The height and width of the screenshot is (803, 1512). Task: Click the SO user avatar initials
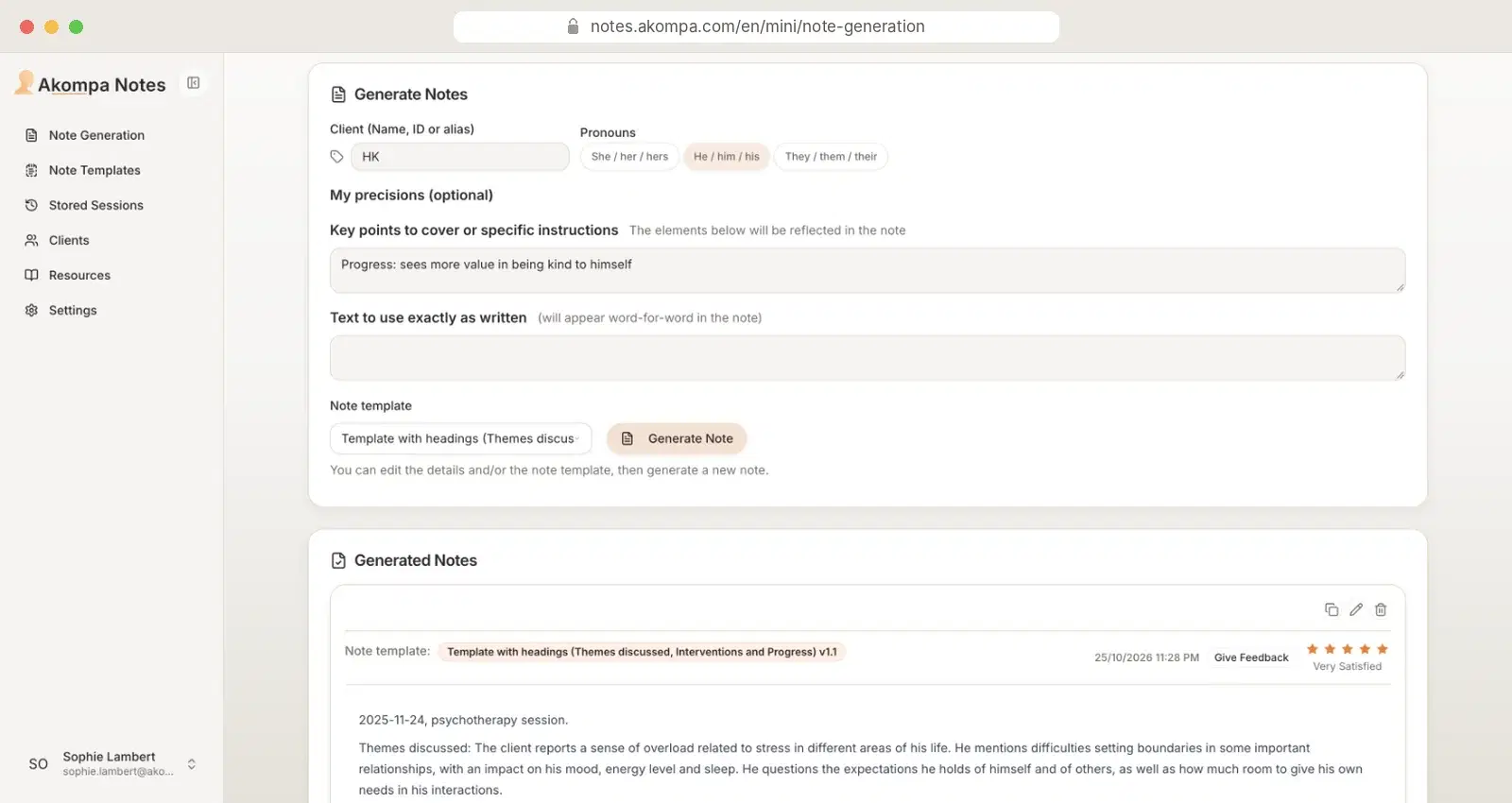(39, 763)
